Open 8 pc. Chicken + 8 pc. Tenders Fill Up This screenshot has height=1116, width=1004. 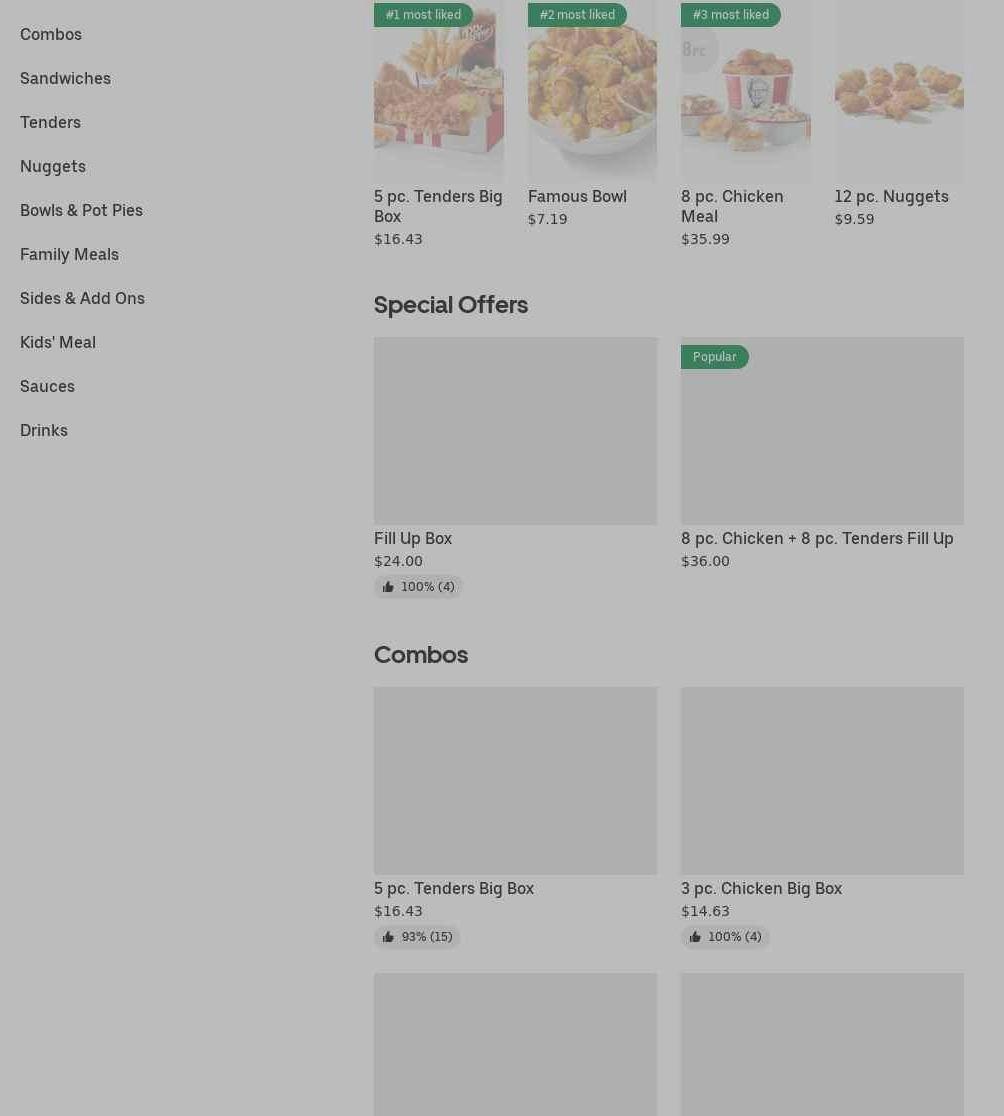[x=817, y=538]
